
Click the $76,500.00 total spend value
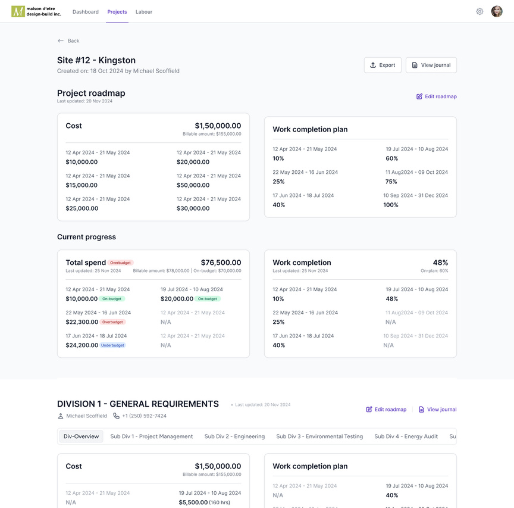[221, 263]
